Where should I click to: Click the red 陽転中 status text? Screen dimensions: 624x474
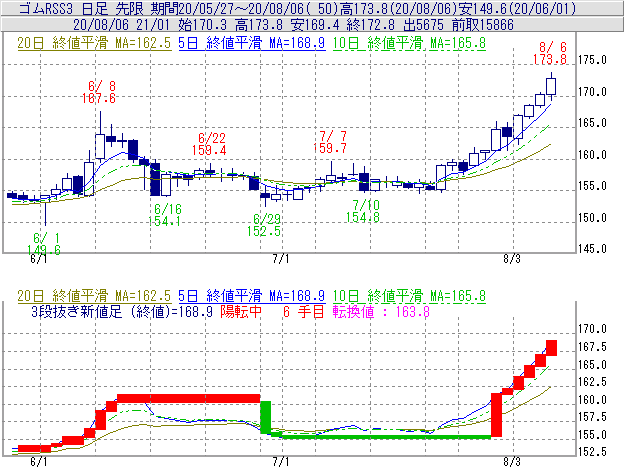click(241, 312)
